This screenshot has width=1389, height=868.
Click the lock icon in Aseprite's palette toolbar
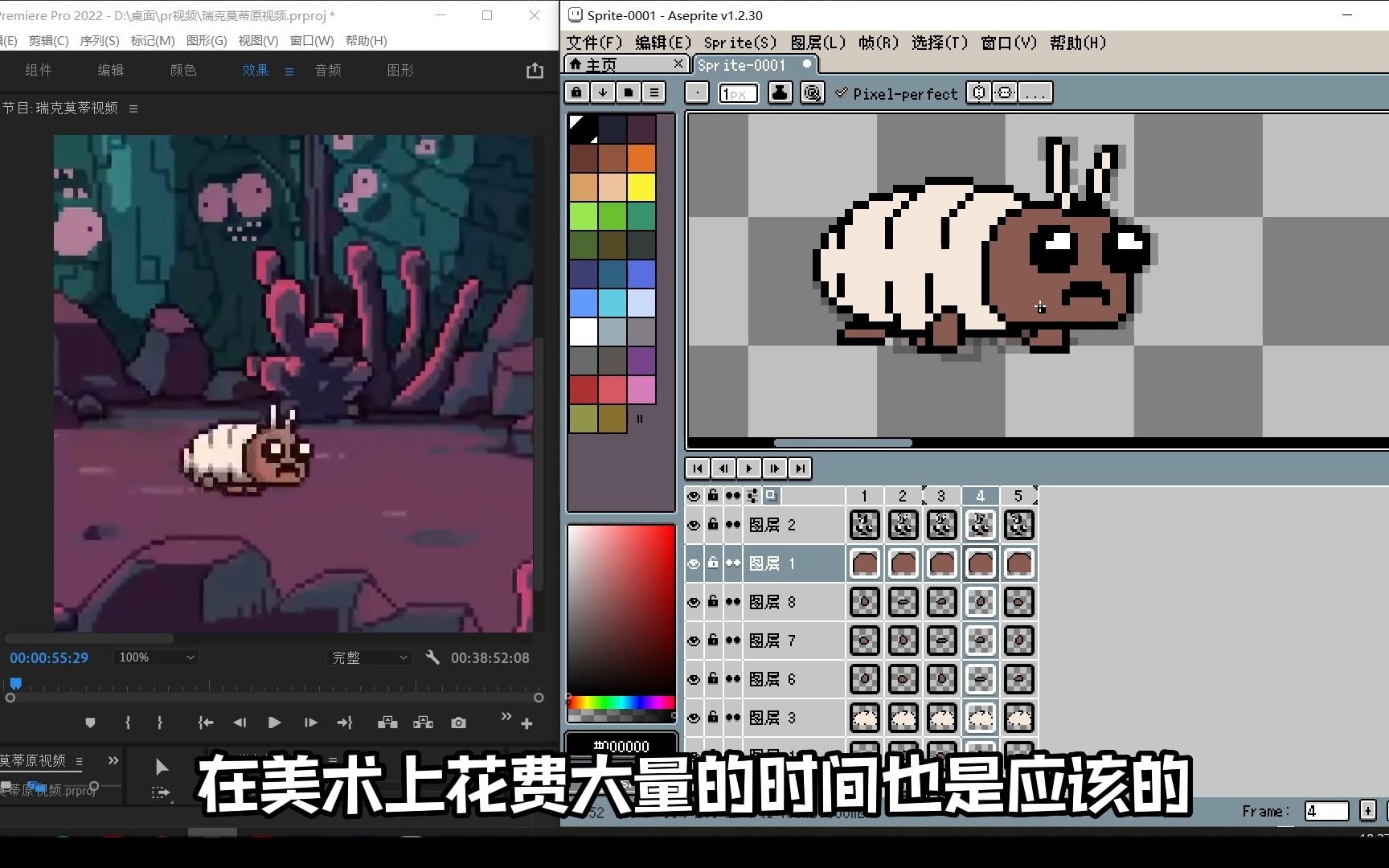[x=576, y=92]
